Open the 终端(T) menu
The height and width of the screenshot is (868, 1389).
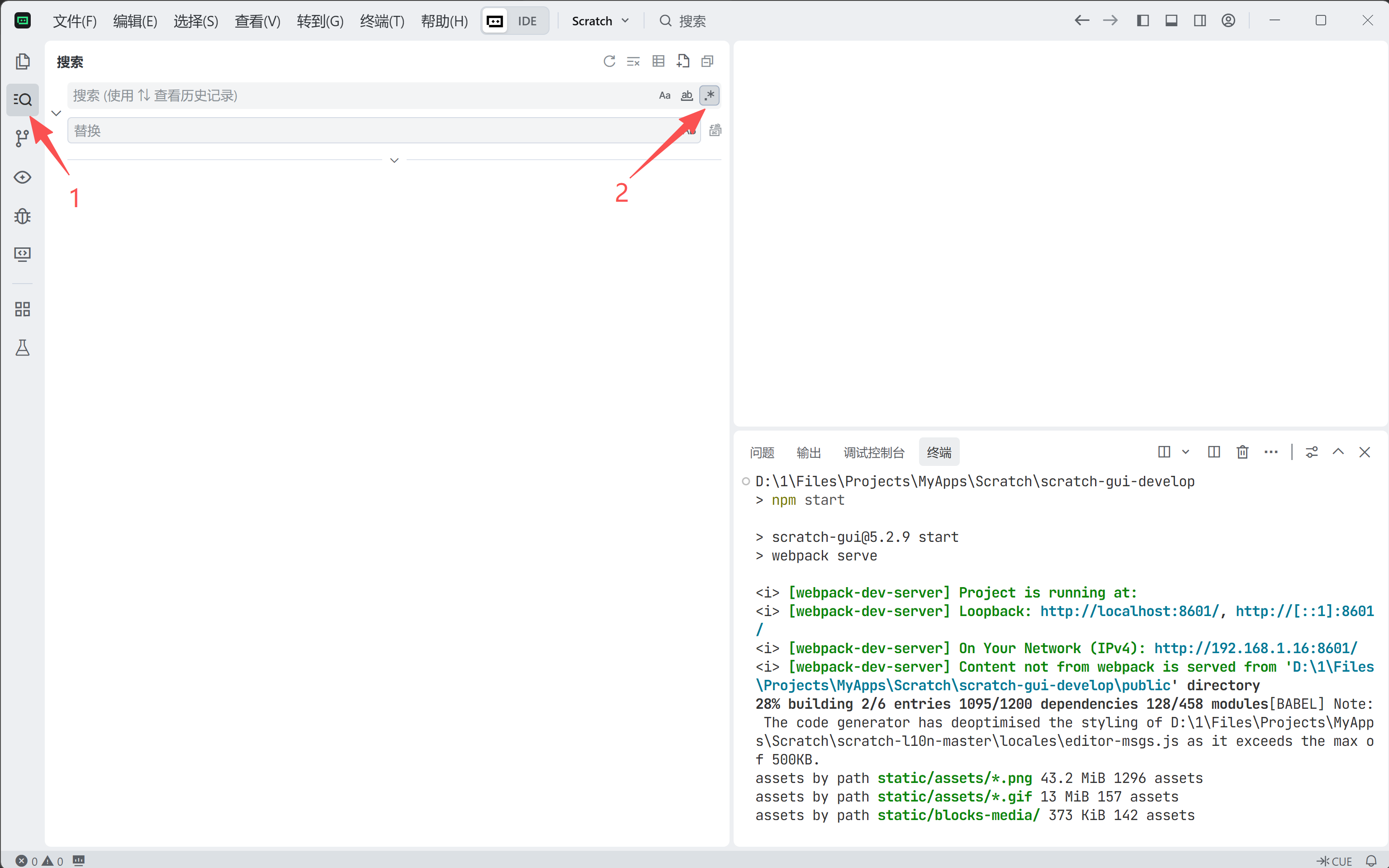382,21
